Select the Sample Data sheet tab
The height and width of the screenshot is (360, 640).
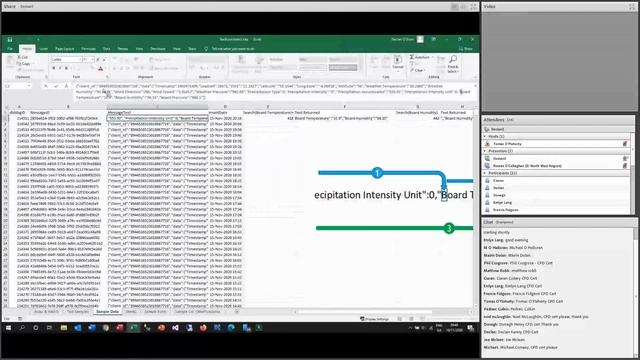click(108, 311)
